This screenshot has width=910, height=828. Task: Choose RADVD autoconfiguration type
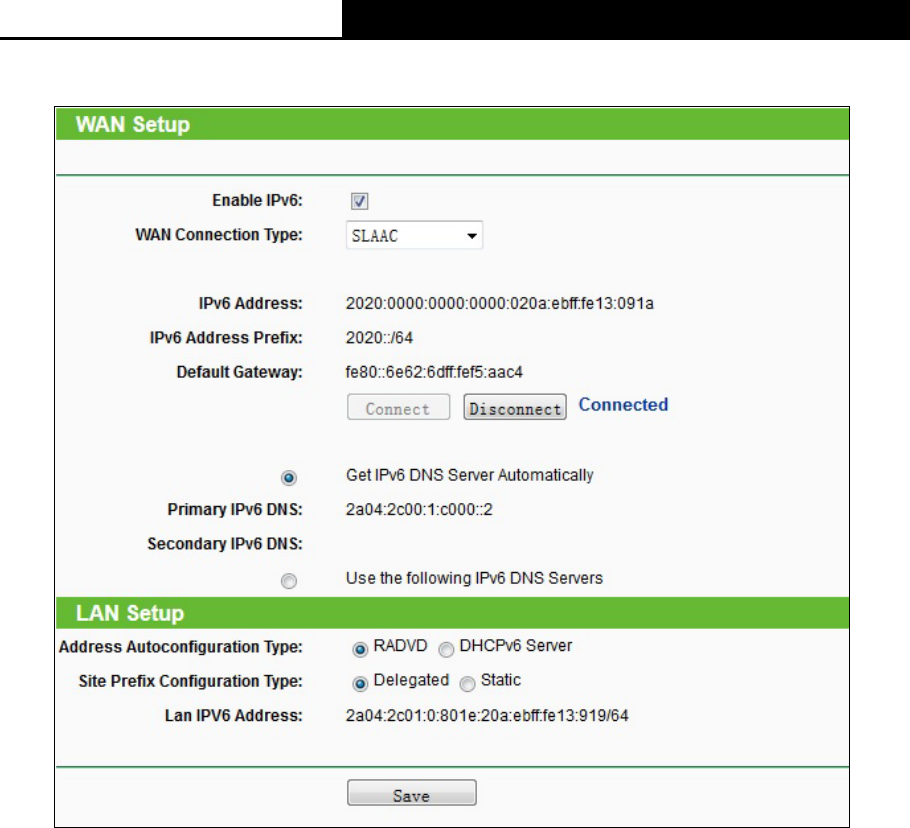coord(360,649)
